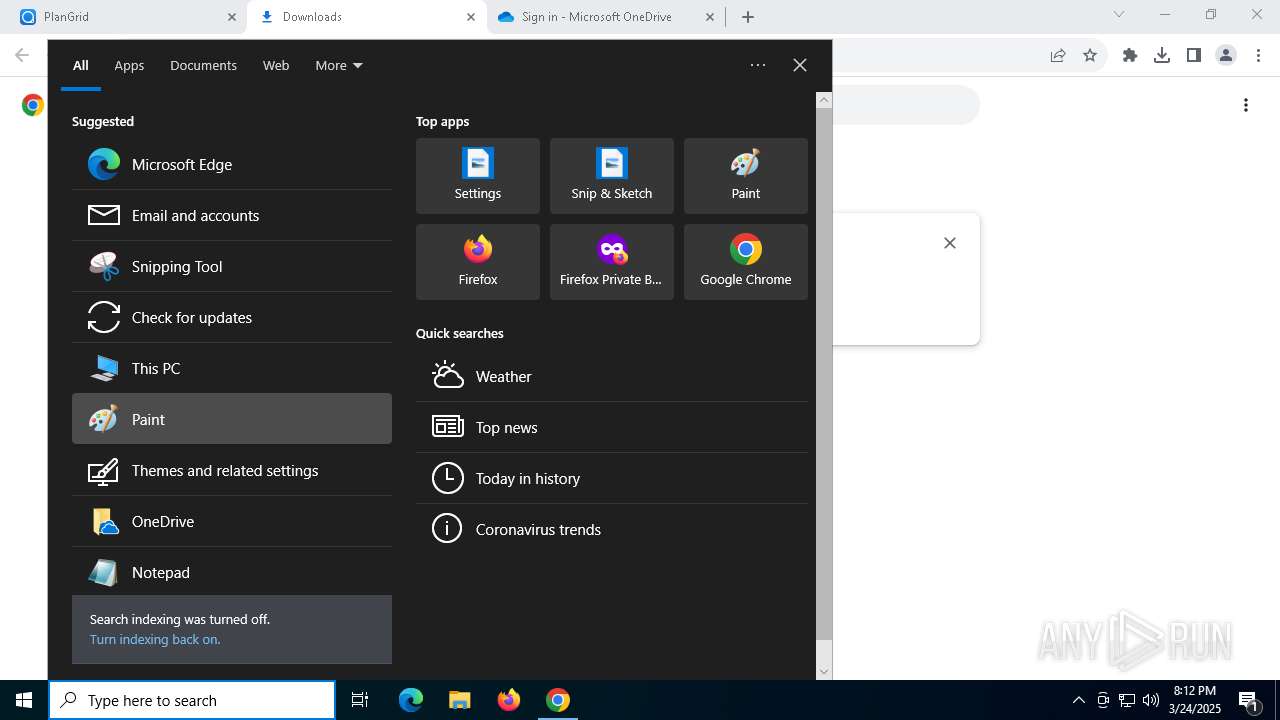This screenshot has width=1280, height=720.
Task: Select Check for updates suggestion
Action: point(232,318)
